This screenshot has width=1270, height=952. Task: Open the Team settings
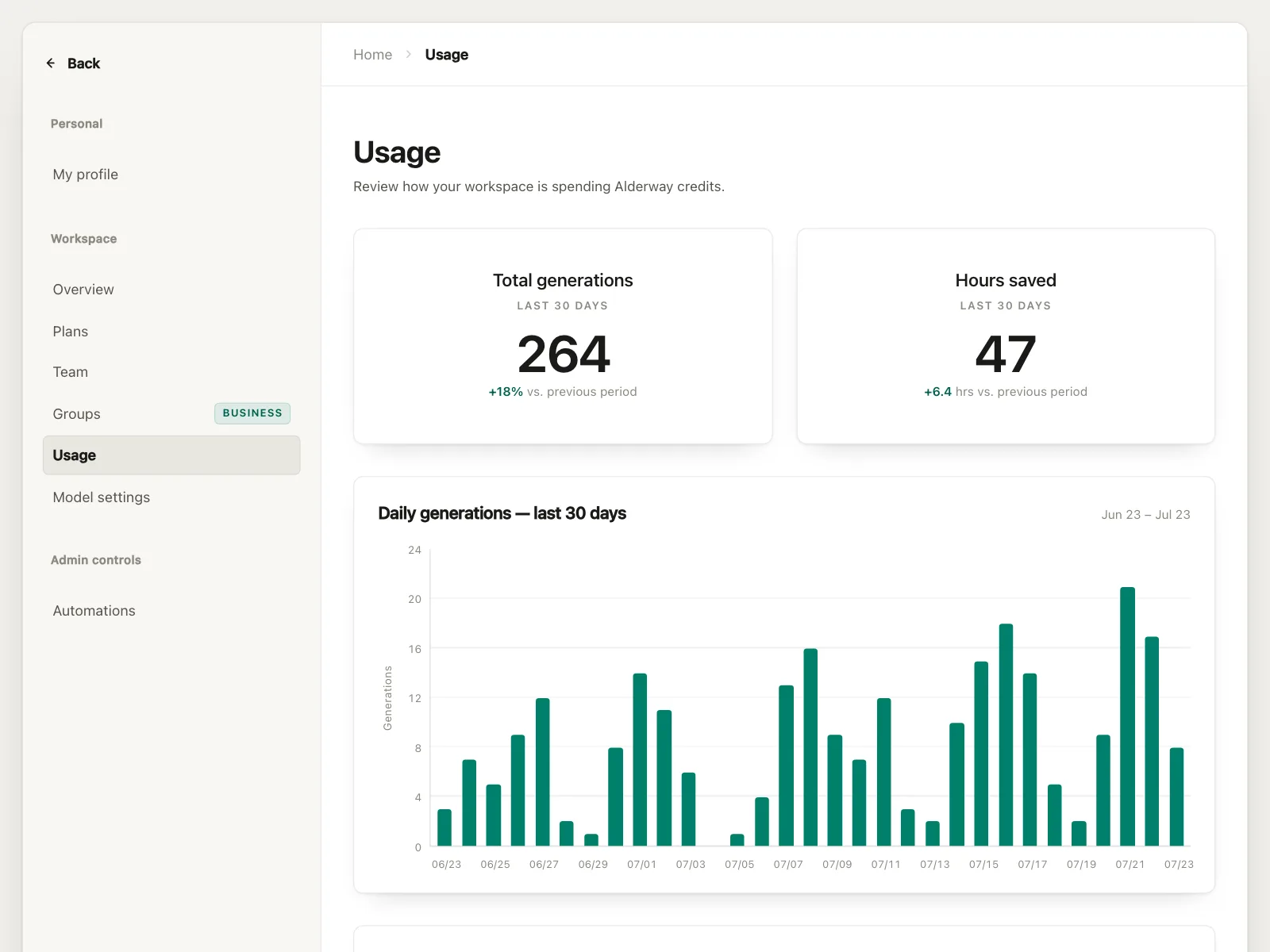[x=171, y=372]
